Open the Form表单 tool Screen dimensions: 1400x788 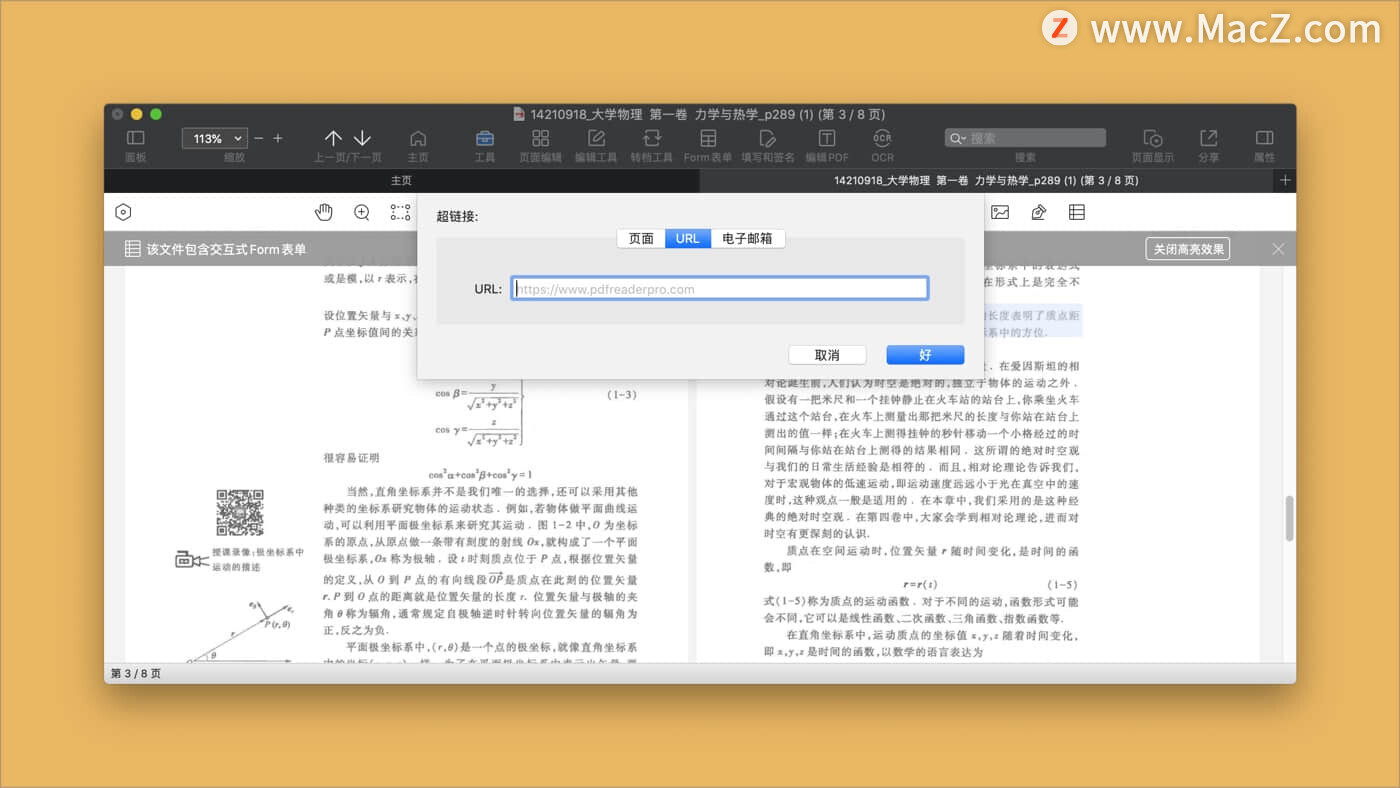click(x=708, y=138)
